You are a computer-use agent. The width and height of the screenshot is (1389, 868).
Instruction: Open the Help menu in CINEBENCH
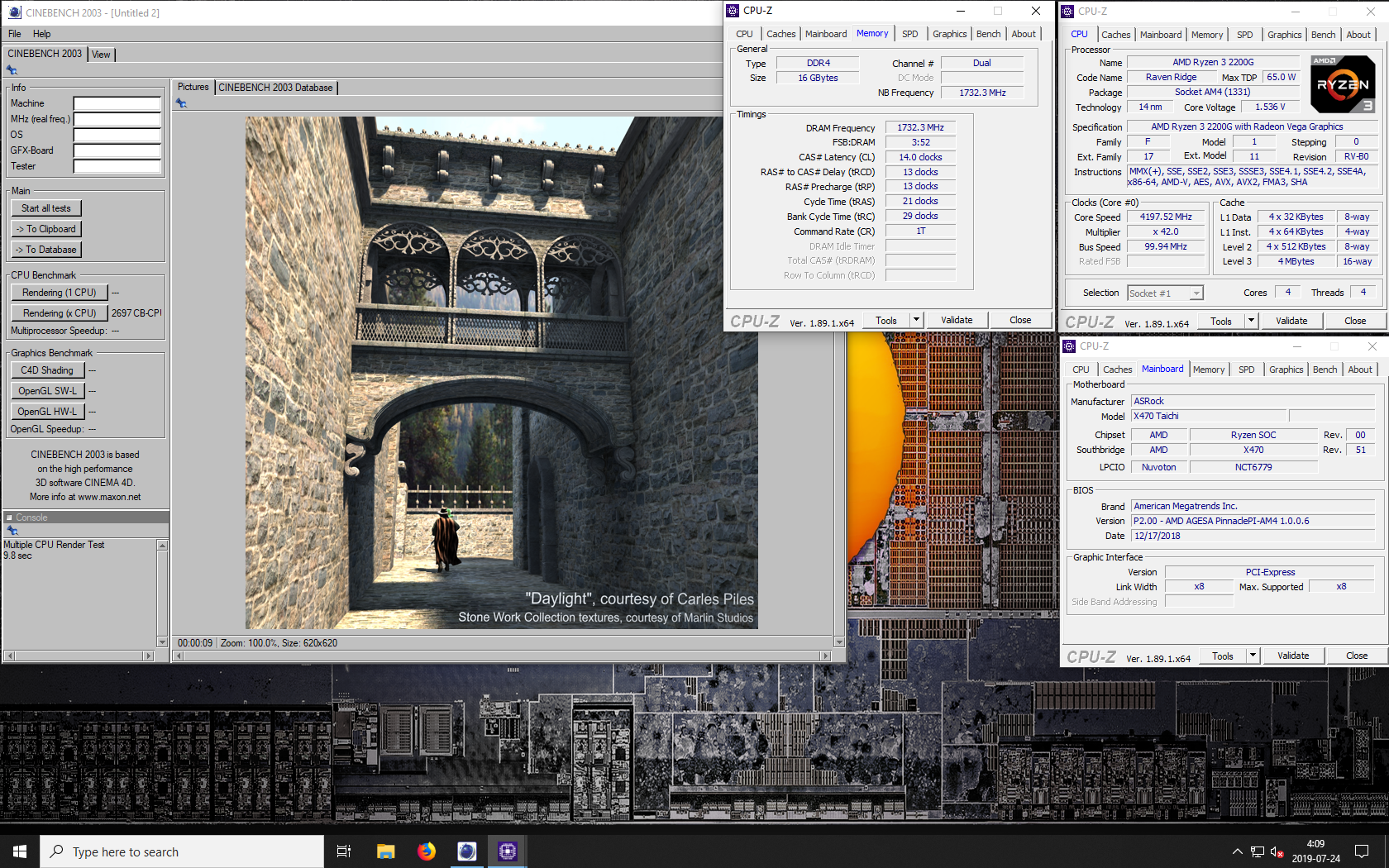coord(42,34)
